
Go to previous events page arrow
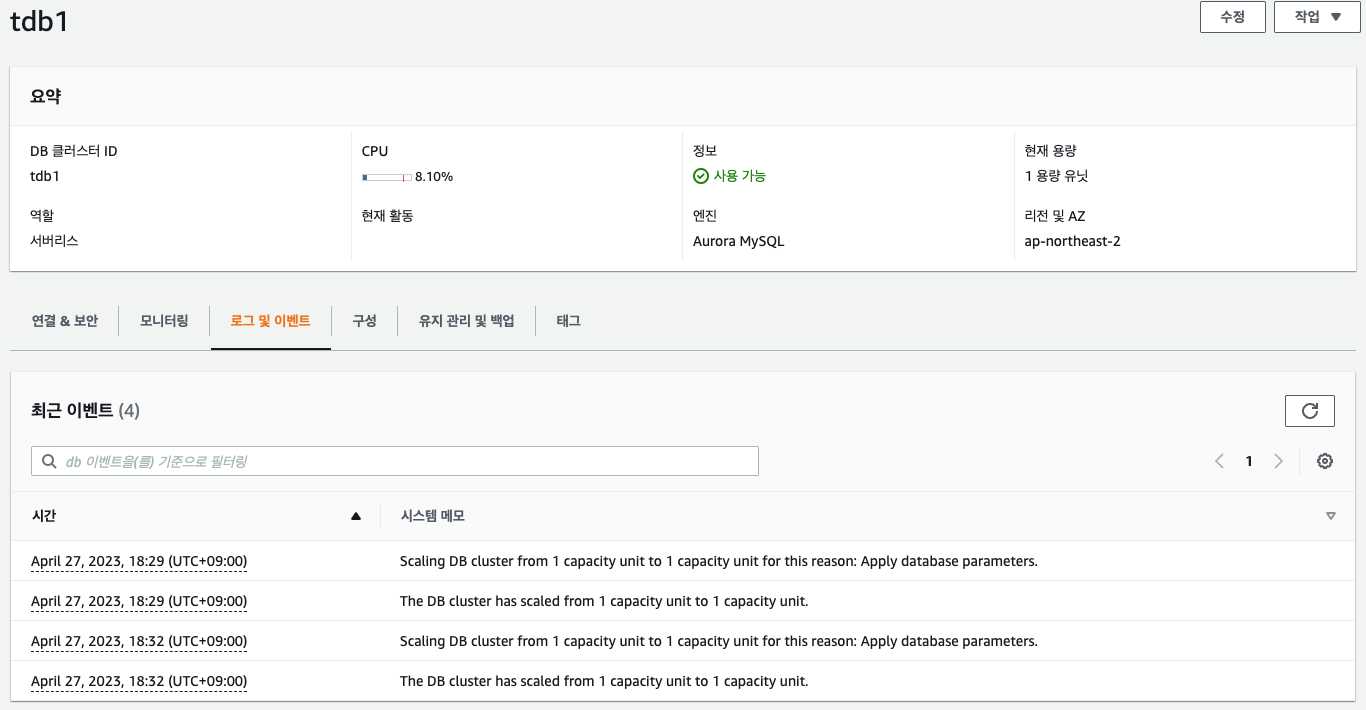(1219, 461)
